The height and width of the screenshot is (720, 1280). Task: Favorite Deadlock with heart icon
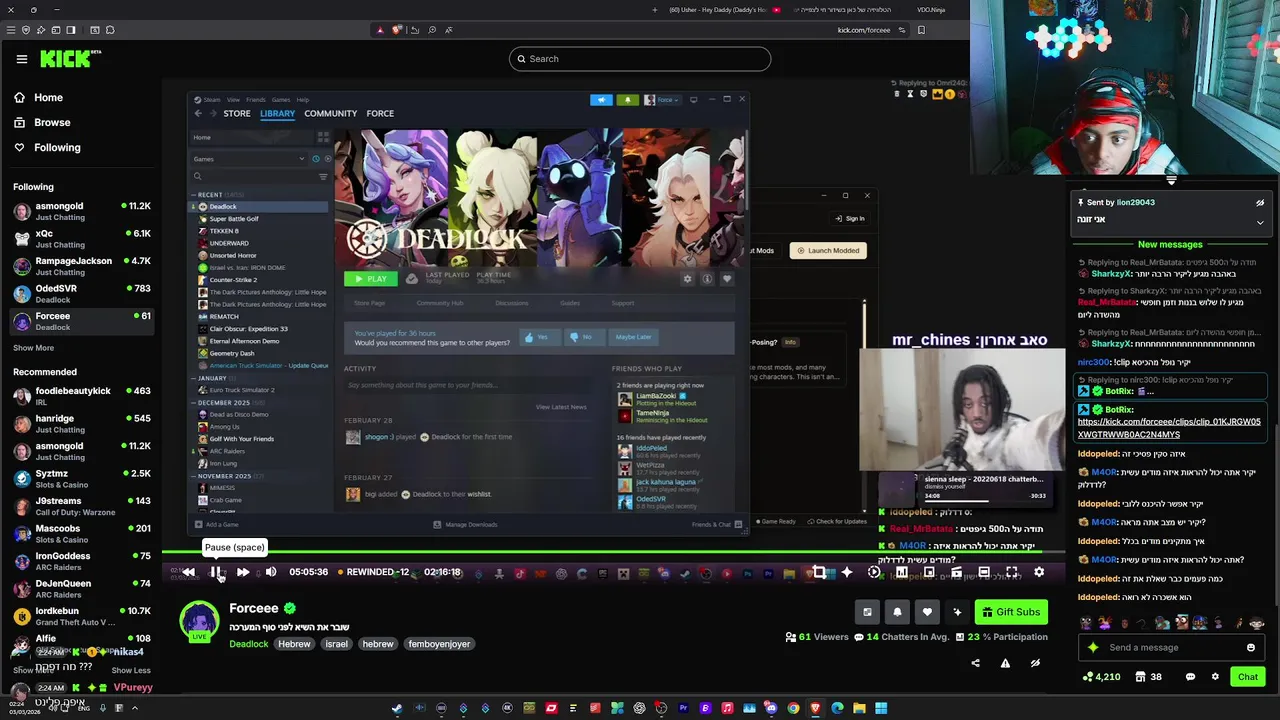[x=727, y=279]
